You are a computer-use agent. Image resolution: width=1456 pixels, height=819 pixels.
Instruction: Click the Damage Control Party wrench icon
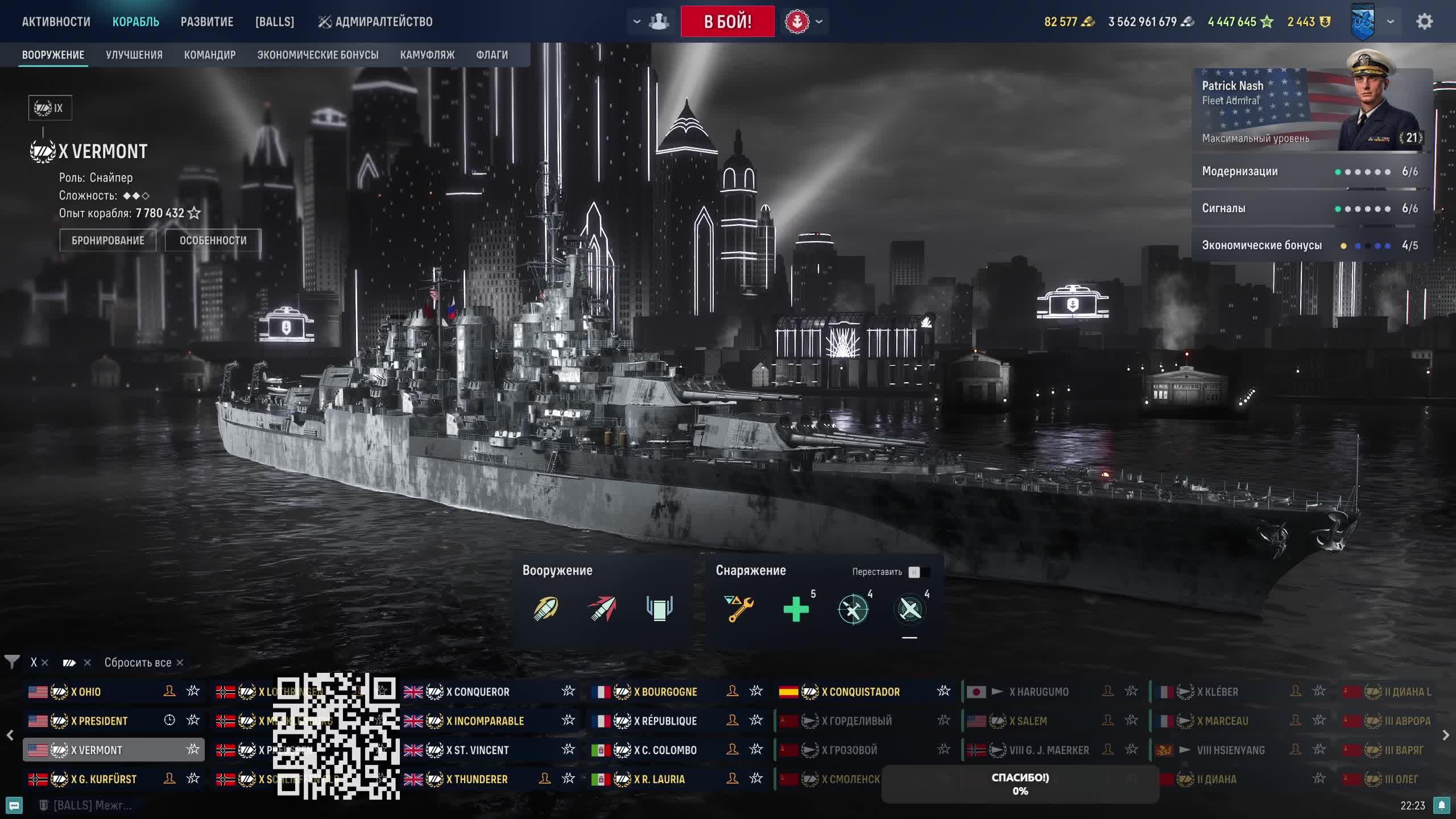739,609
